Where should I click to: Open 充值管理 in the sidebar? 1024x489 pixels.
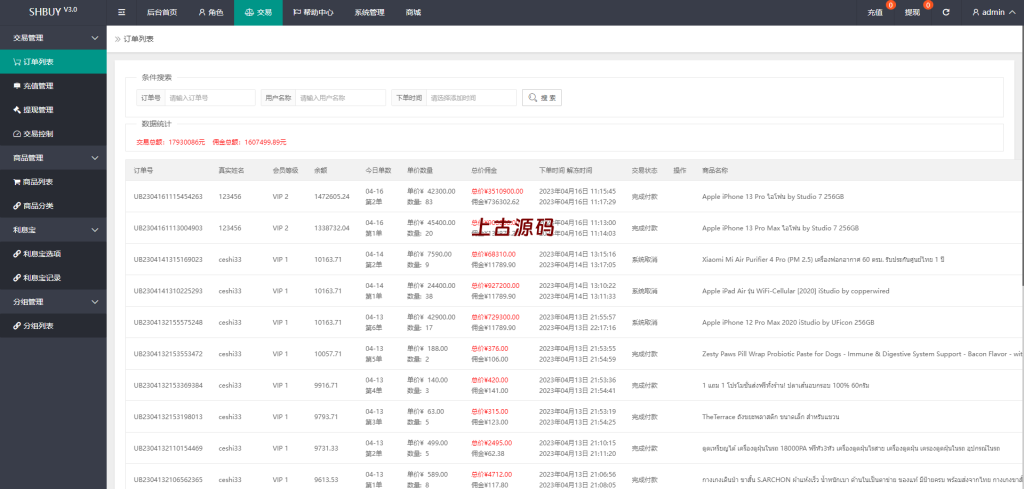(53, 86)
